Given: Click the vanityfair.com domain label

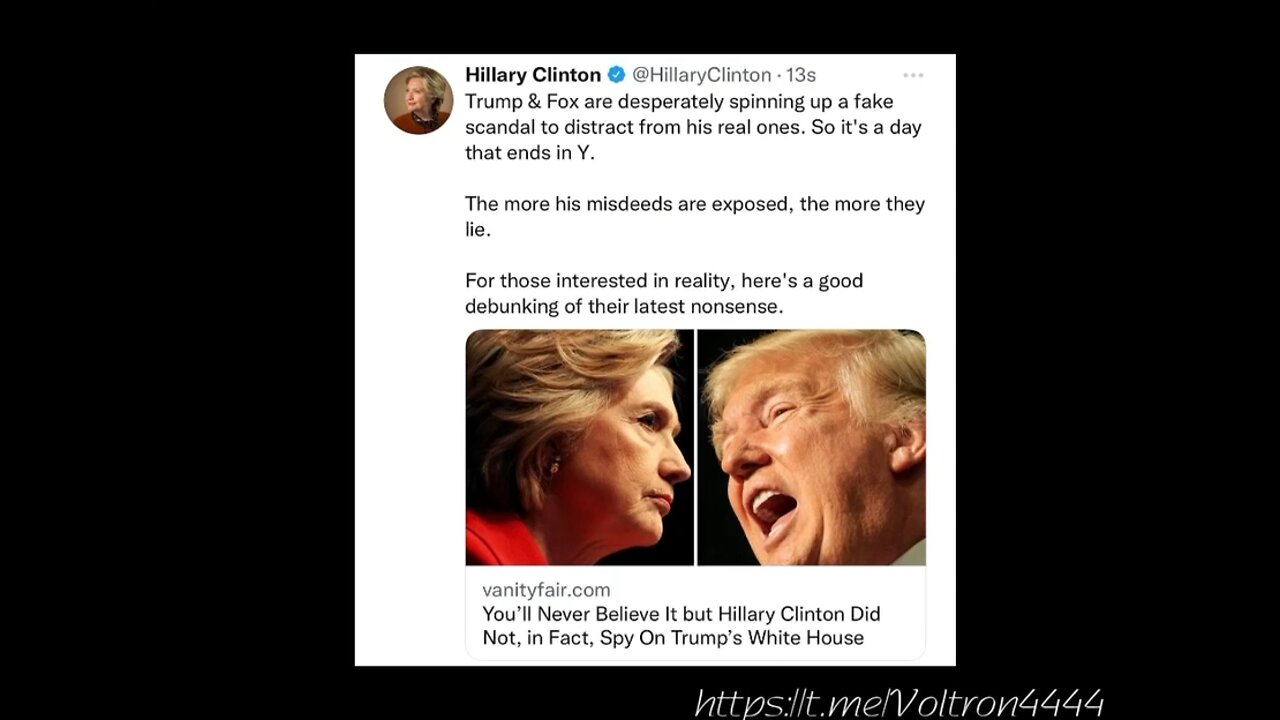Looking at the screenshot, I should pyautogui.click(x=546, y=590).
